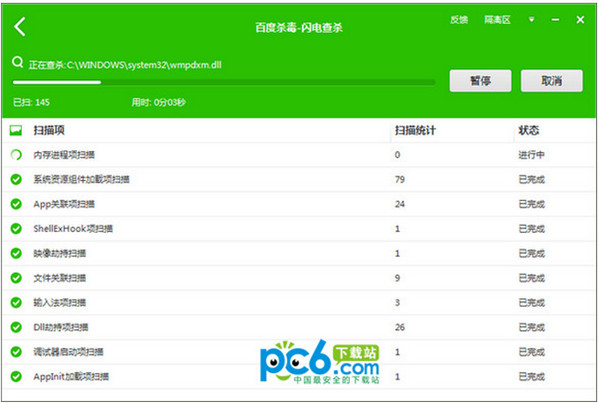Minimize the Baidu antivirus window
Screen dimensions: 599x403
coord(555,19)
